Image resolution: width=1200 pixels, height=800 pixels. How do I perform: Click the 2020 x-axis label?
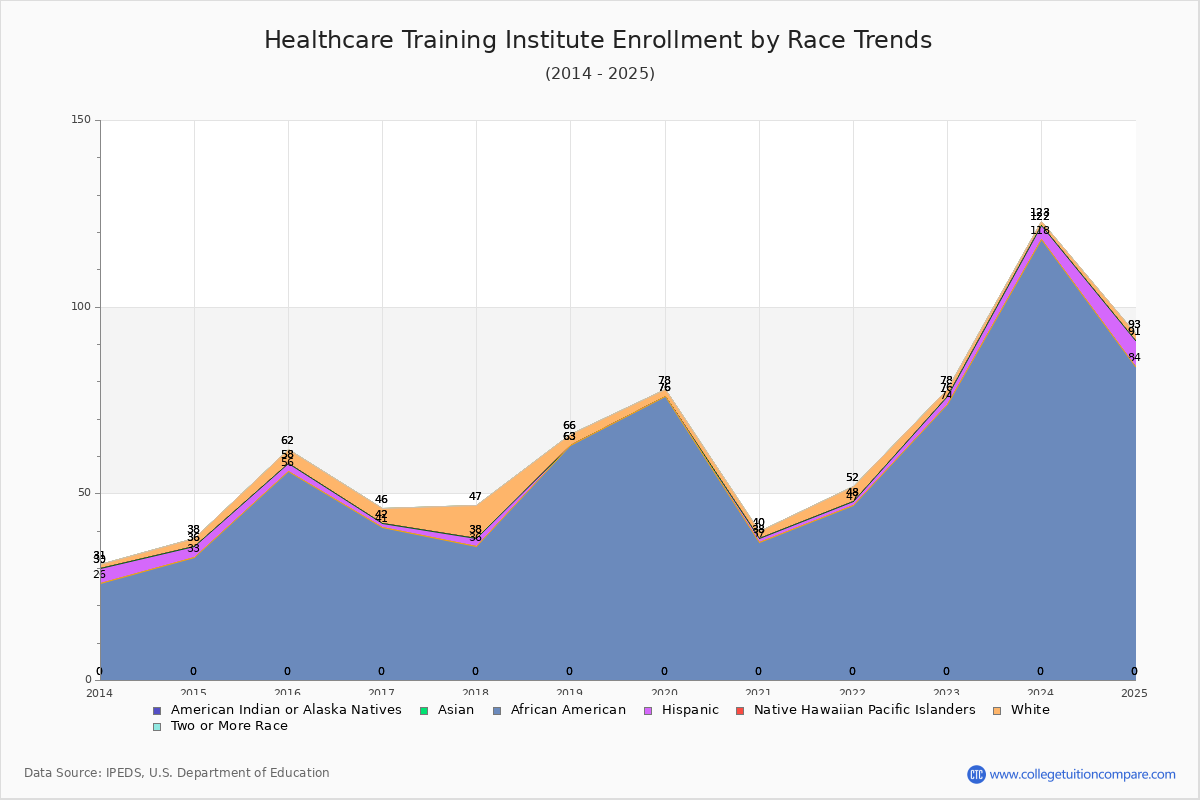[664, 693]
